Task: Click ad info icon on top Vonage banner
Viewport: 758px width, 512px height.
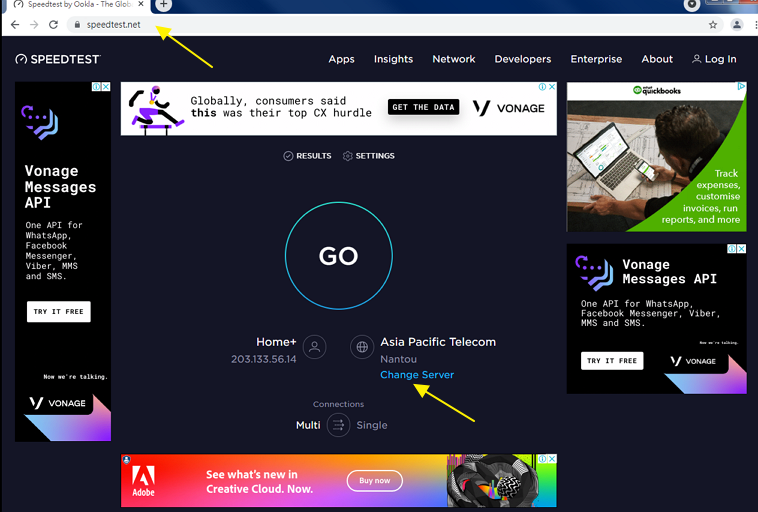Action: 543,87
